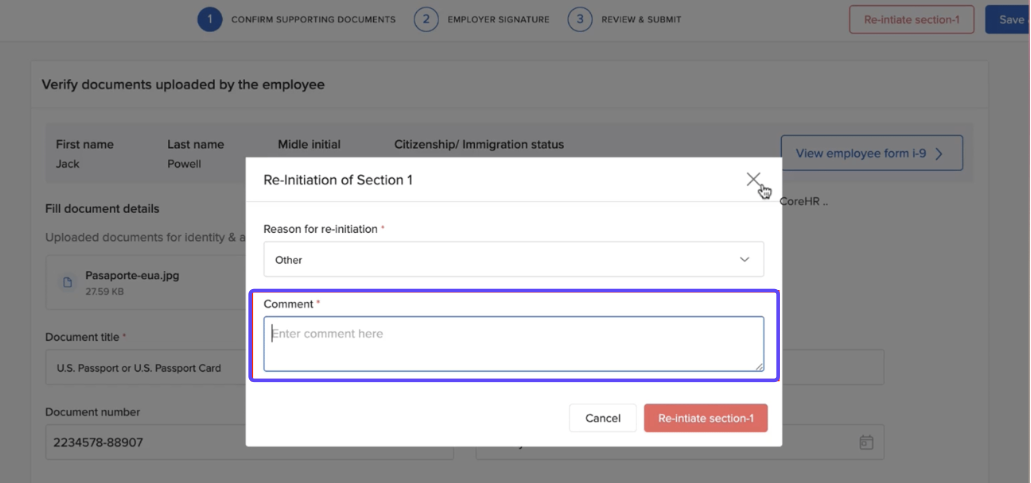Click the header Re-intiate section-1 button
This screenshot has width=1031, height=483.
[x=911, y=19]
